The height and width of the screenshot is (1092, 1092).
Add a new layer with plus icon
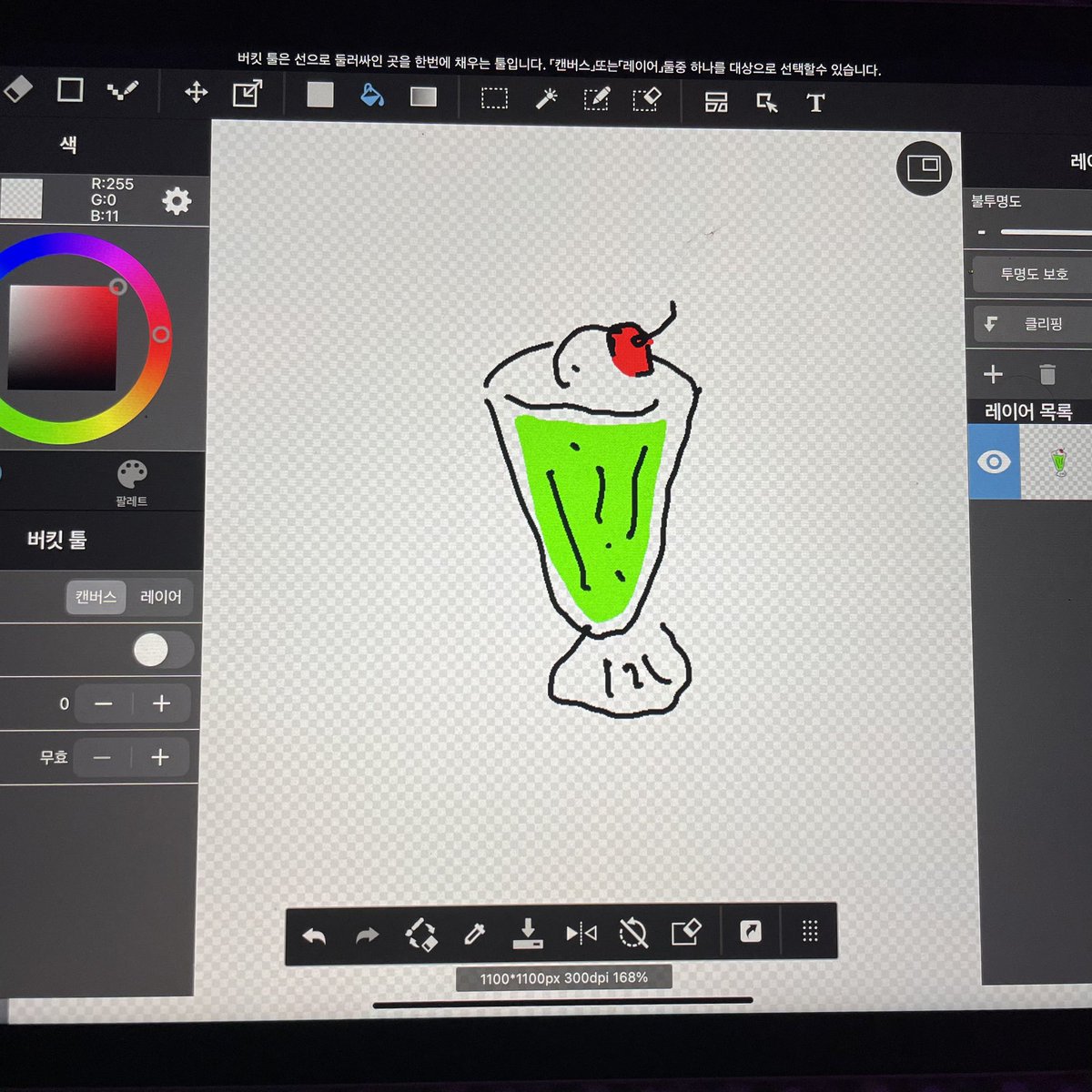coord(993,374)
